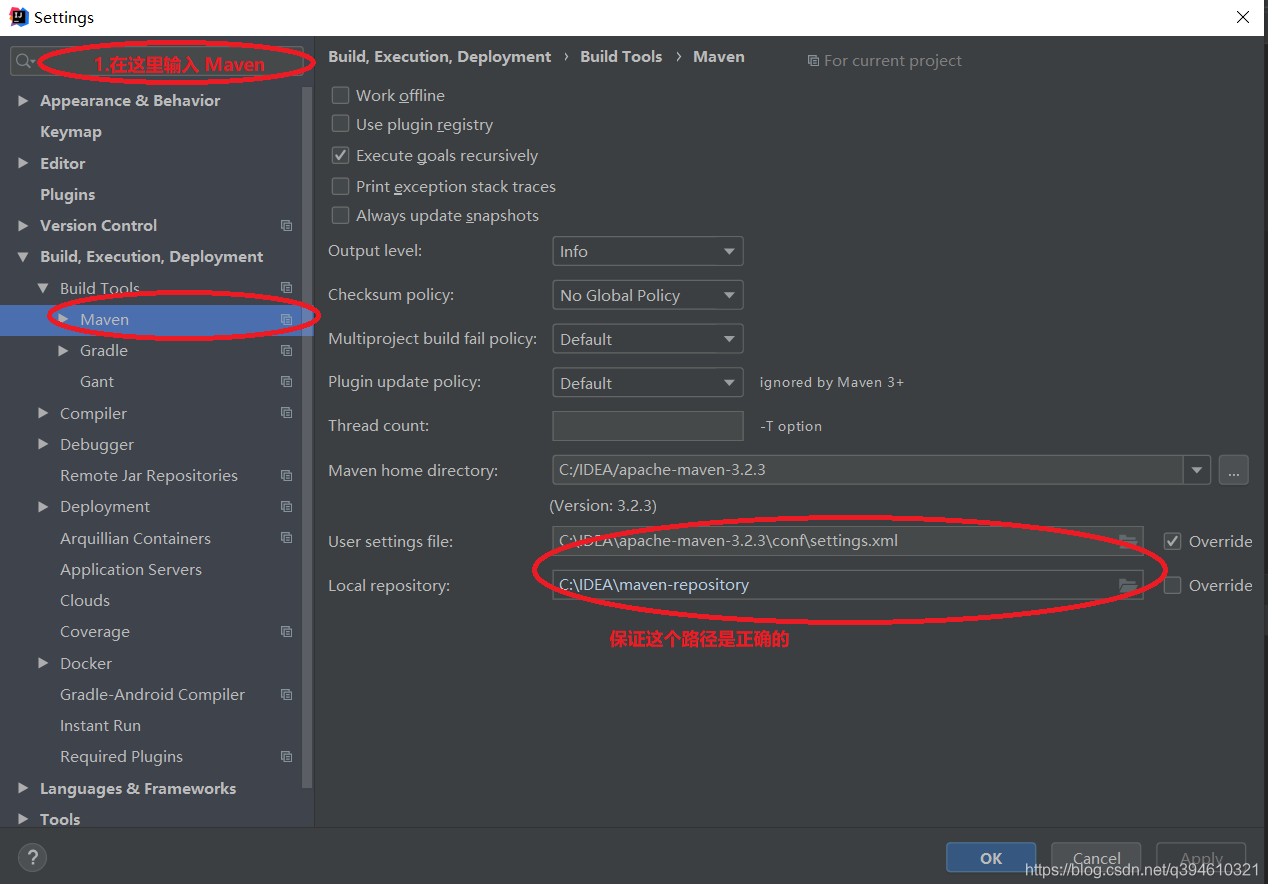Open help with the question mark button
This screenshot has width=1268, height=889.
pos(32,857)
